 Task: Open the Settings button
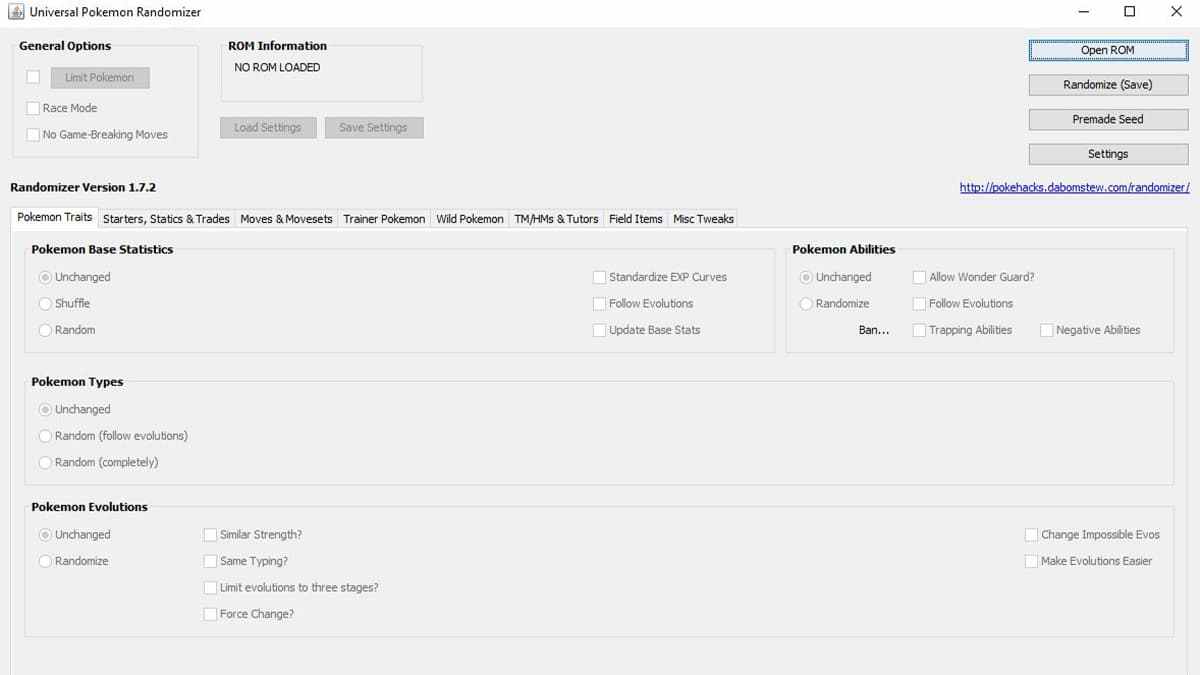1108,154
